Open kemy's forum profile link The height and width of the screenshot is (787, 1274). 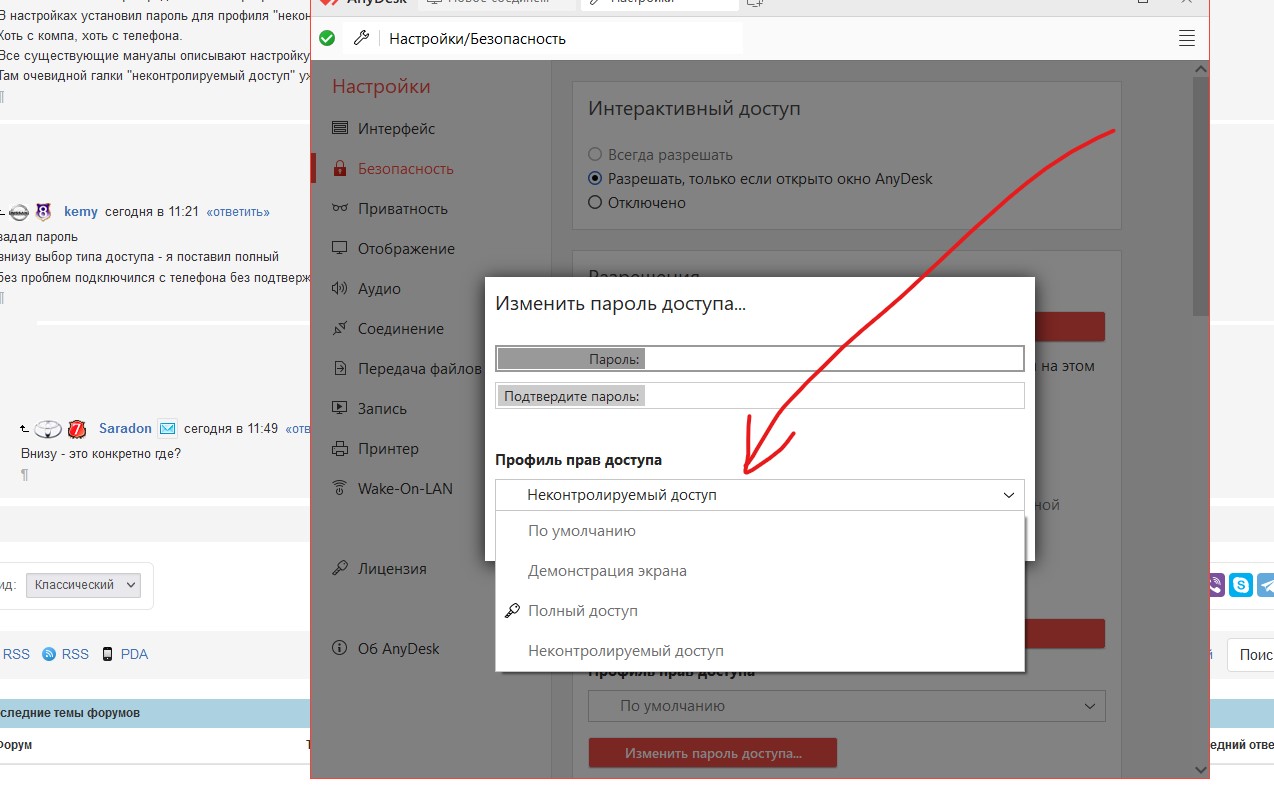(81, 212)
